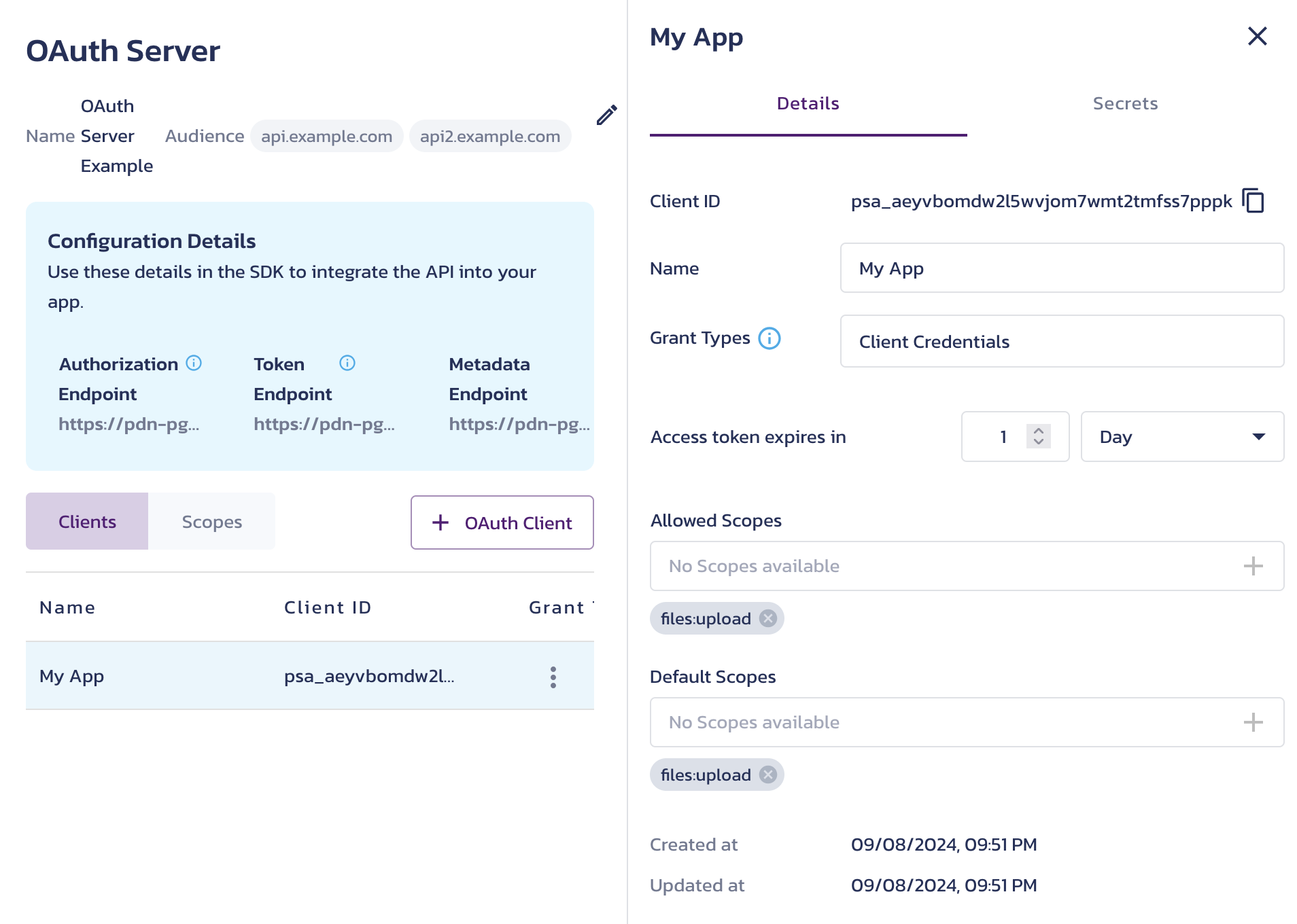The height and width of the screenshot is (924, 1297).
Task: Select the api.example.com audience chip
Action: (x=327, y=136)
